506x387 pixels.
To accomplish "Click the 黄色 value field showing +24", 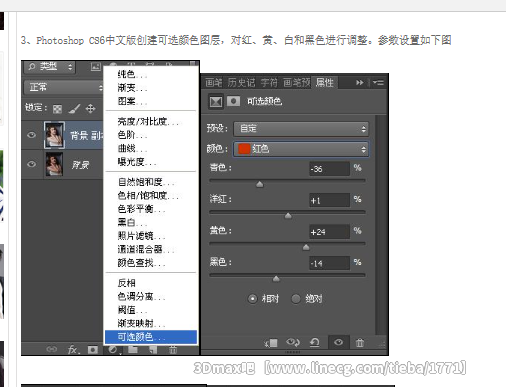I will click(329, 232).
